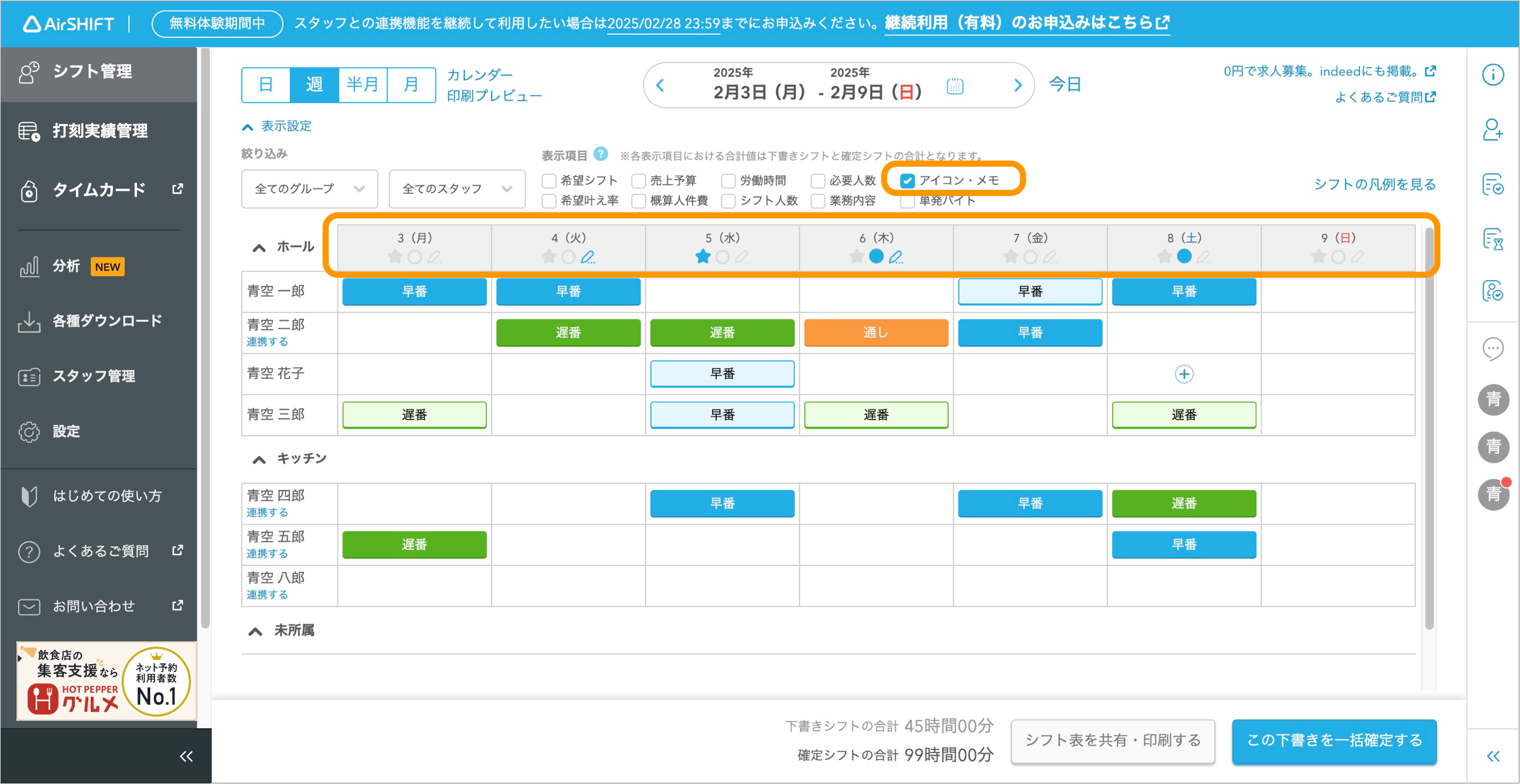Switch to the 半月 view tab

[363, 85]
